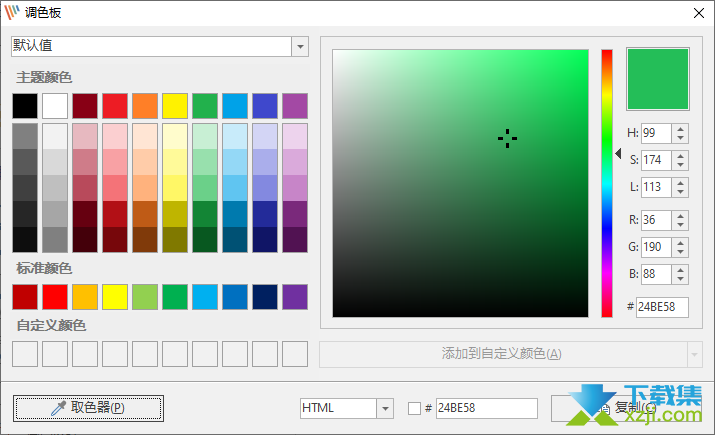Pick the violet standard color swatch
This screenshot has width=715, height=435.
pyautogui.click(x=295, y=297)
